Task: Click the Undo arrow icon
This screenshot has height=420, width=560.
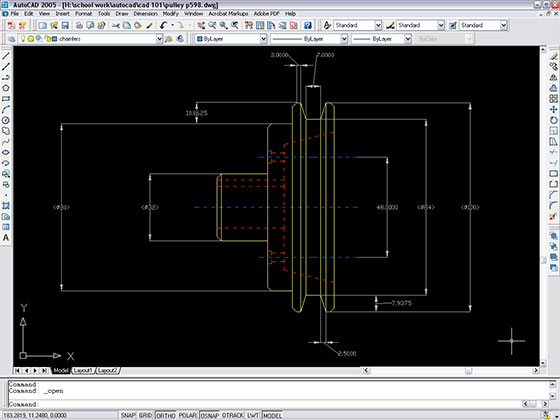Action: pyautogui.click(x=164, y=25)
